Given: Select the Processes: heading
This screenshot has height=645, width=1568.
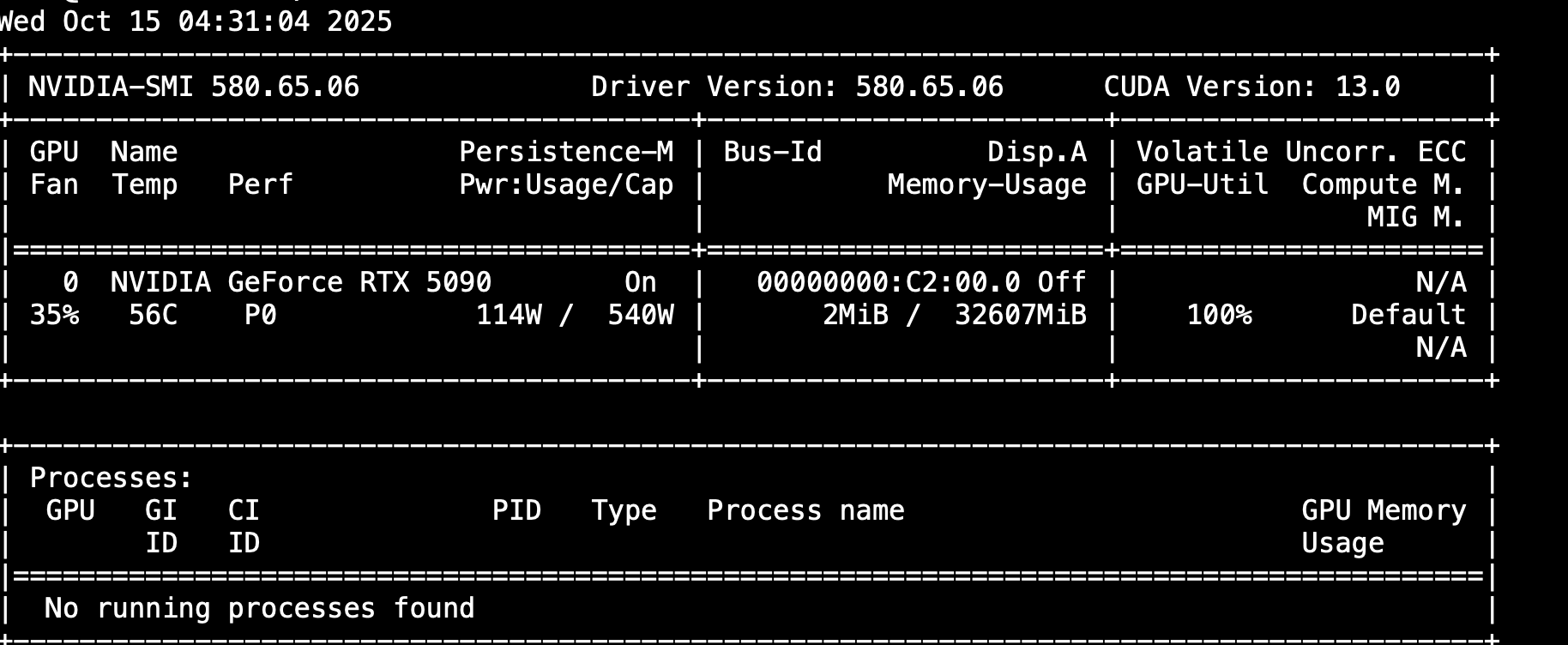Looking at the screenshot, I should (112, 478).
